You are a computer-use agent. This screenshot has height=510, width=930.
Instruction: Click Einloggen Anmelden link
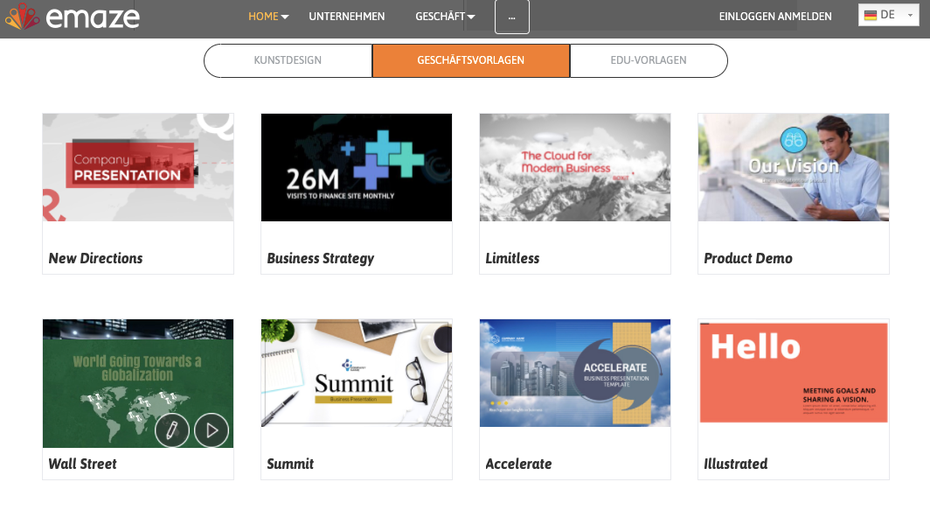coord(775,16)
